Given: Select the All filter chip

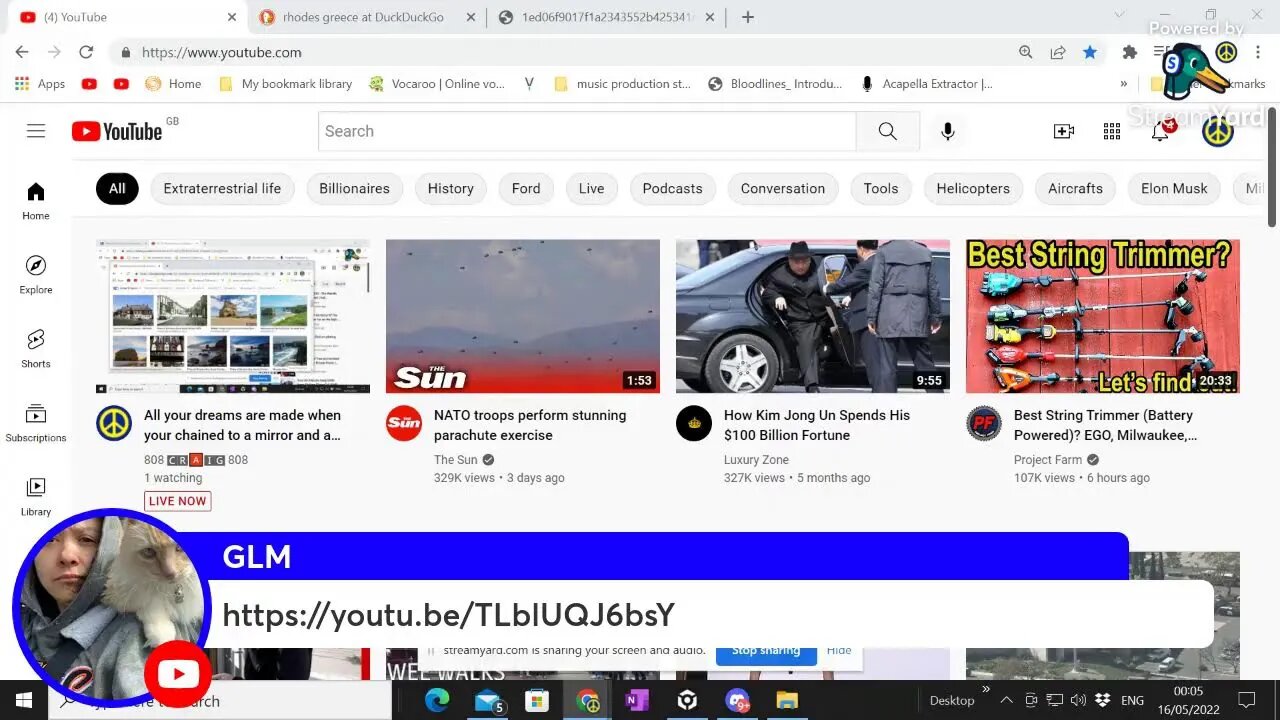Looking at the screenshot, I should tap(117, 188).
